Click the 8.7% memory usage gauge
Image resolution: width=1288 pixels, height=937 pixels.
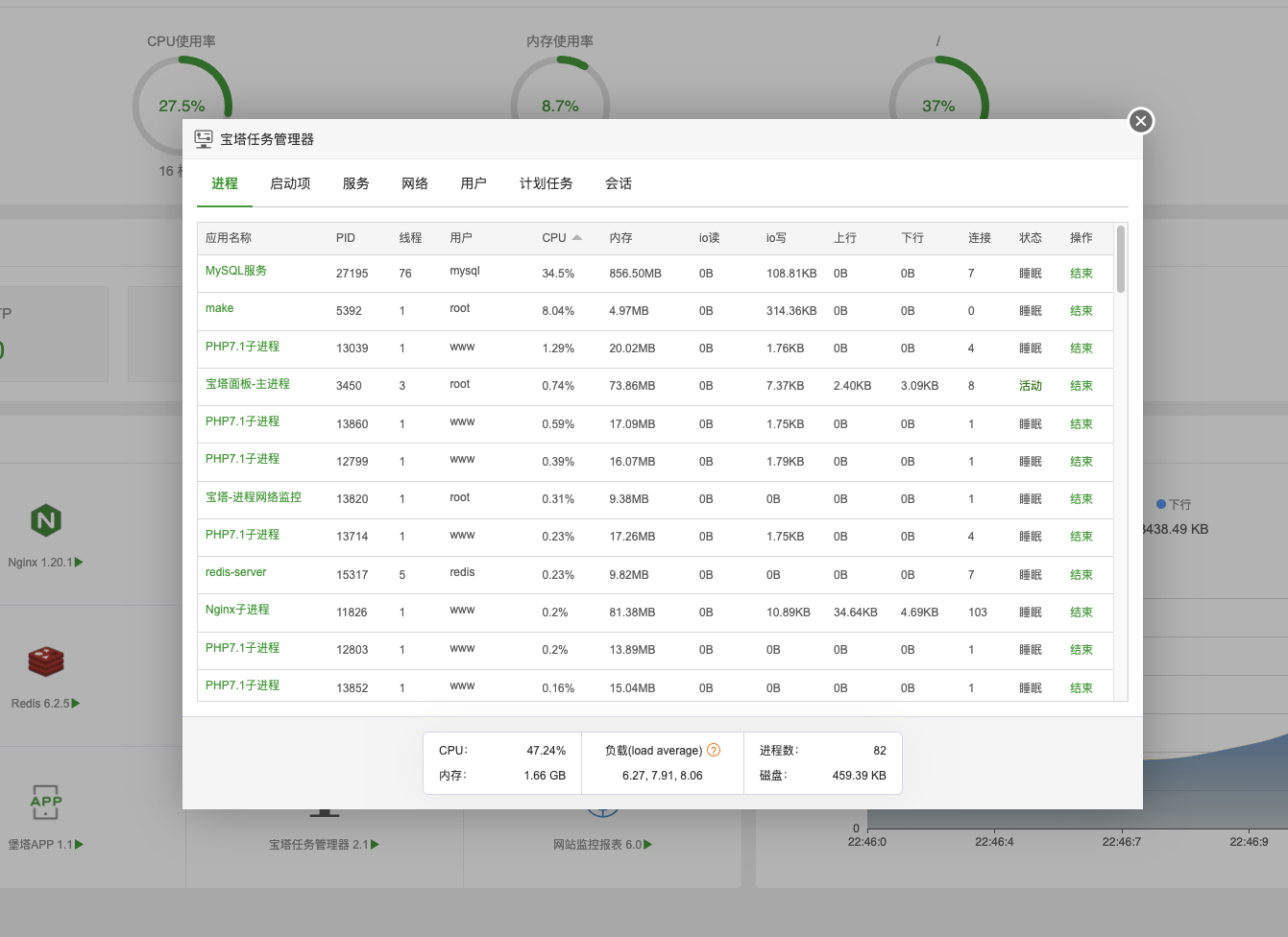560,106
